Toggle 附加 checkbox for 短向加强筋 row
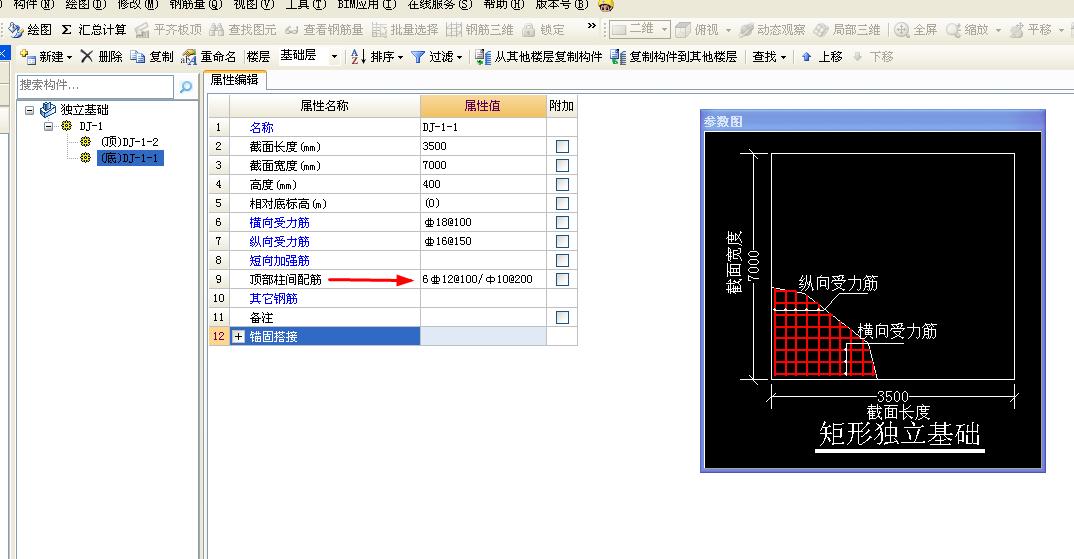Screen dimensions: 1074x559 pos(562,260)
